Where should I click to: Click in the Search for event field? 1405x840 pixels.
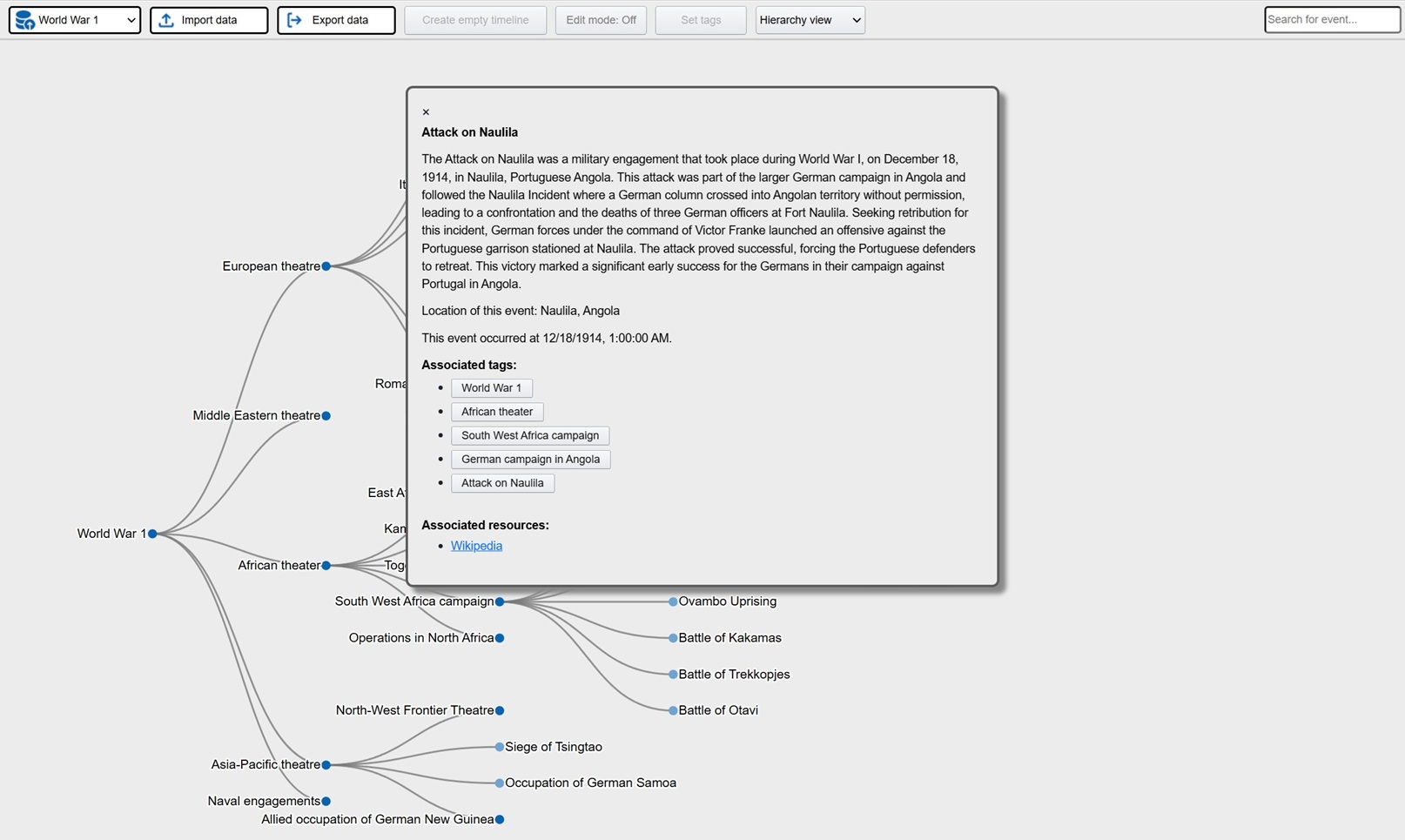pyautogui.click(x=1331, y=19)
